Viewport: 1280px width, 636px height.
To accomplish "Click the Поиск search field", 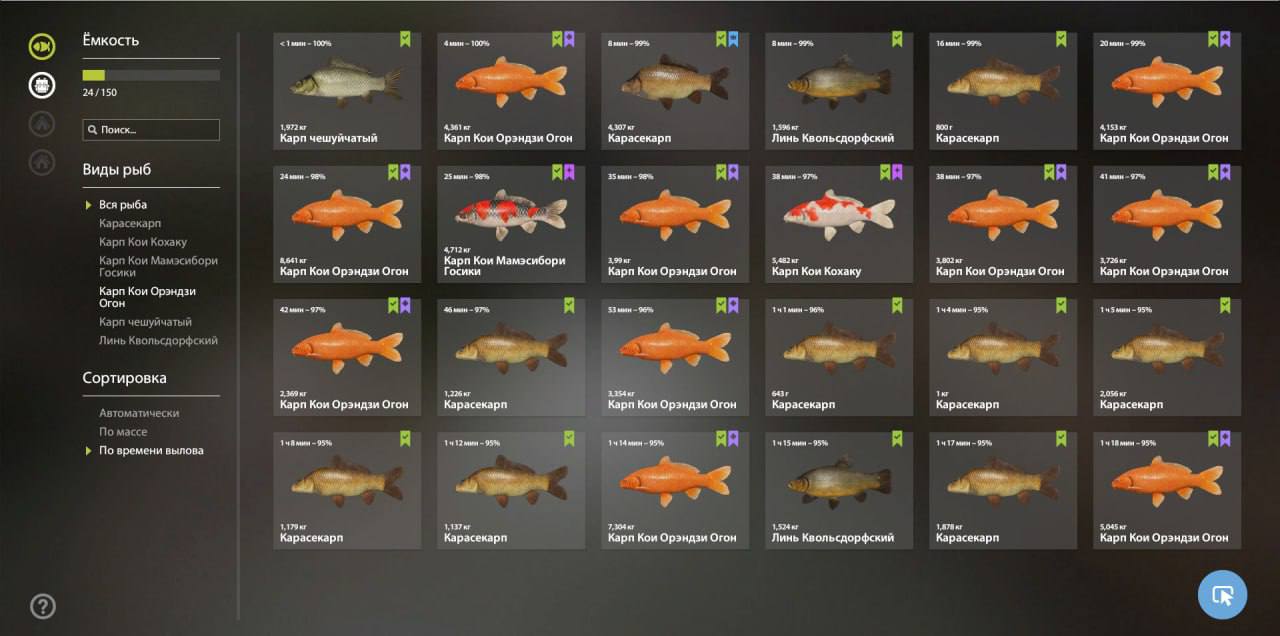I will click(151, 130).
